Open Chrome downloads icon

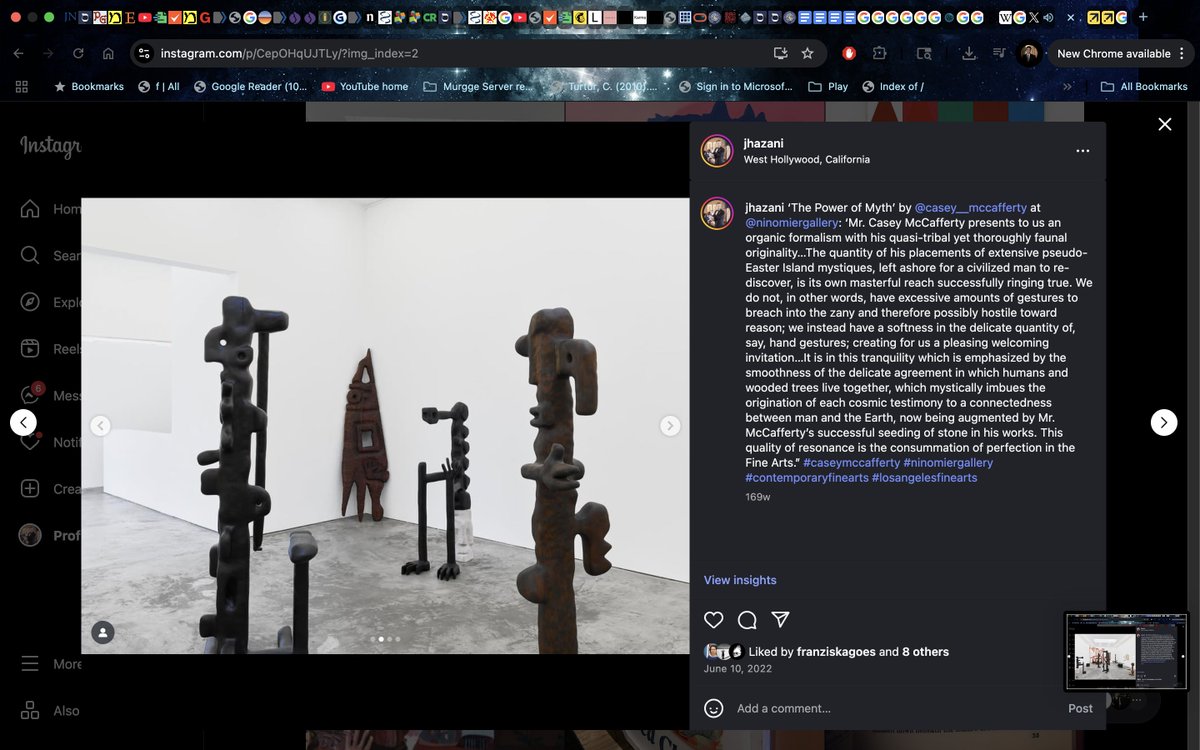click(x=969, y=53)
